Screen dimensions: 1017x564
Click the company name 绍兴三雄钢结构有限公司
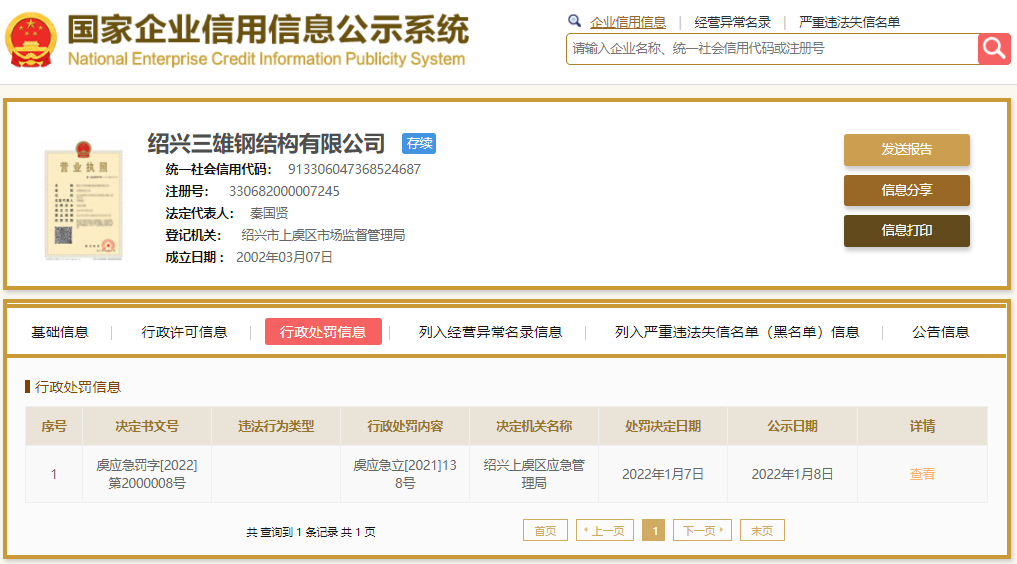click(266, 143)
